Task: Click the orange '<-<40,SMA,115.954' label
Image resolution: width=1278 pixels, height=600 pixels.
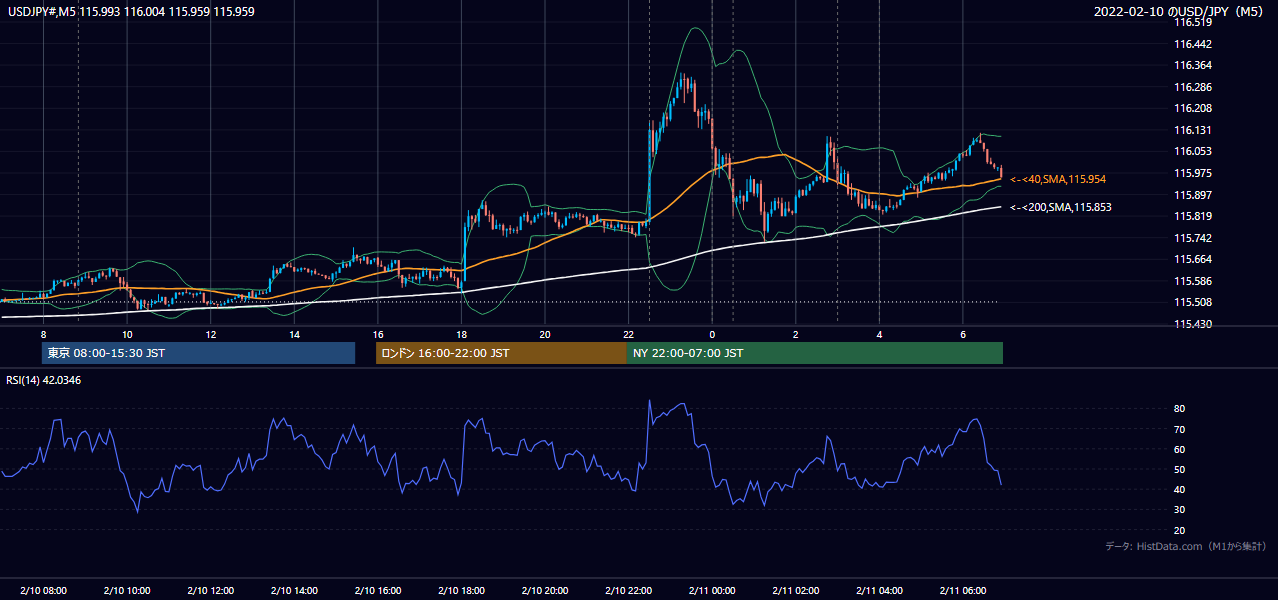Action: (x=1058, y=179)
